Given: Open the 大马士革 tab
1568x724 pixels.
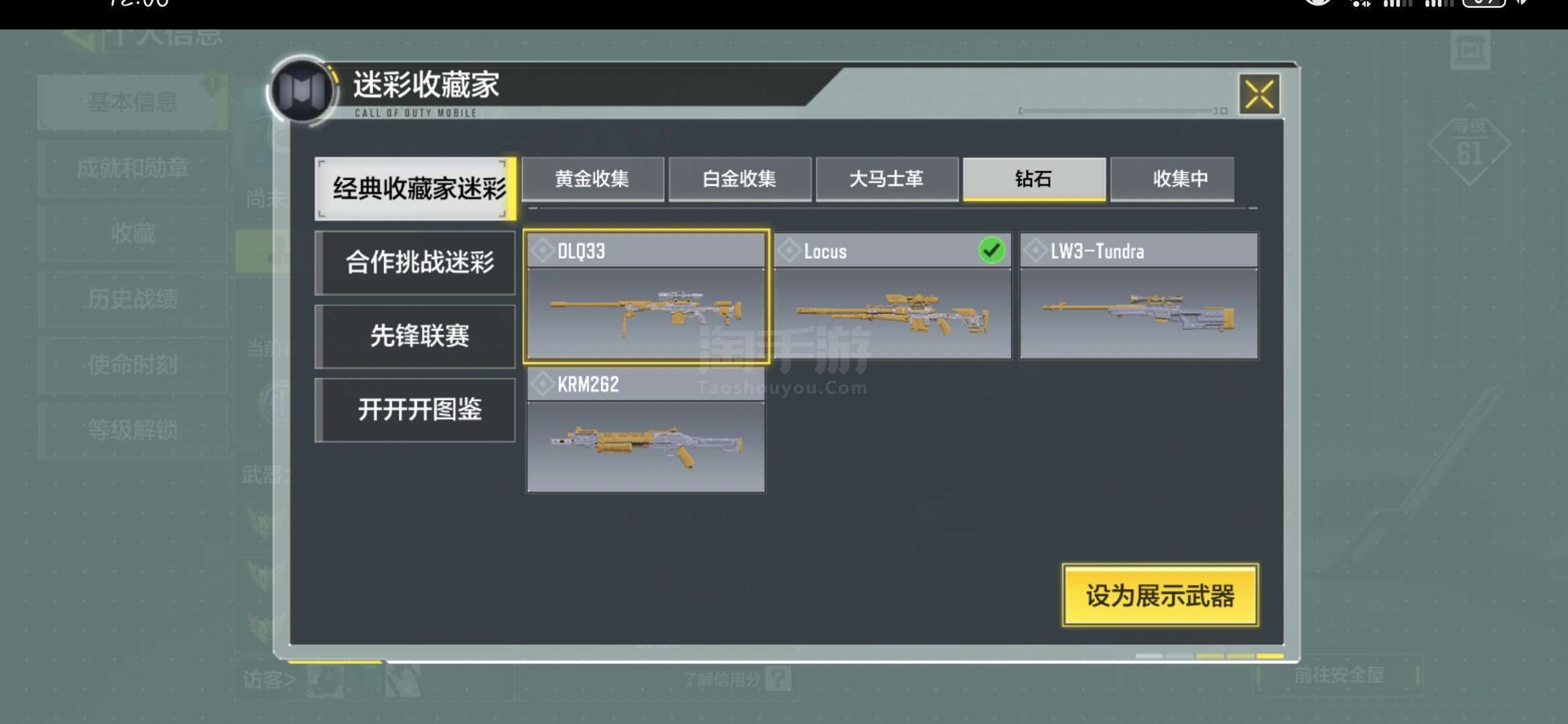Looking at the screenshot, I should pos(887,179).
